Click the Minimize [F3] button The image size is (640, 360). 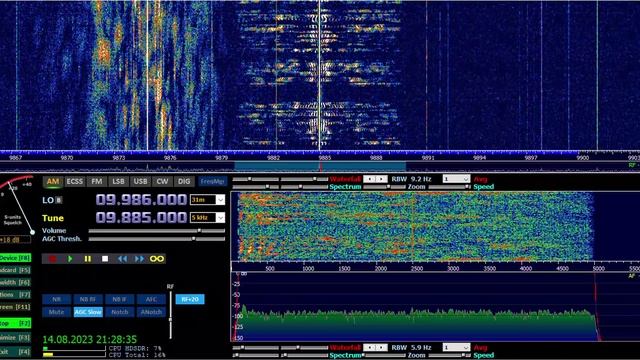(15, 338)
